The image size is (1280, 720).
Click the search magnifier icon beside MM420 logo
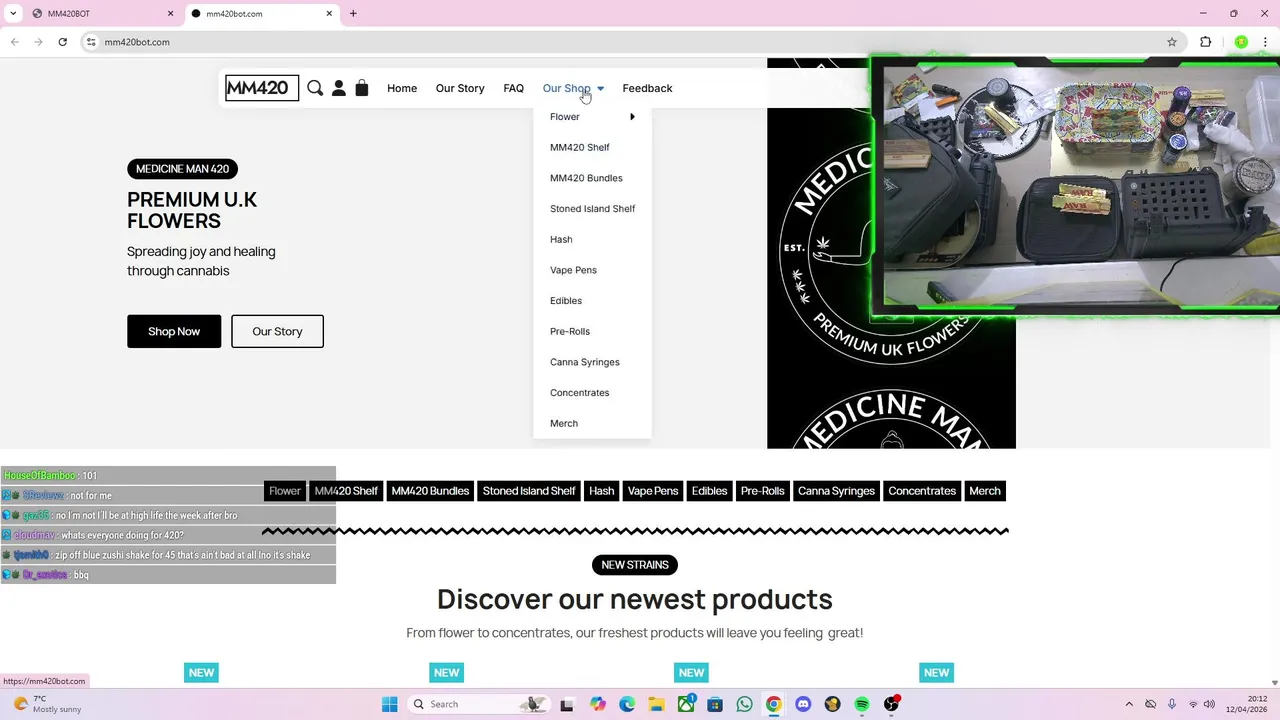[x=315, y=88]
